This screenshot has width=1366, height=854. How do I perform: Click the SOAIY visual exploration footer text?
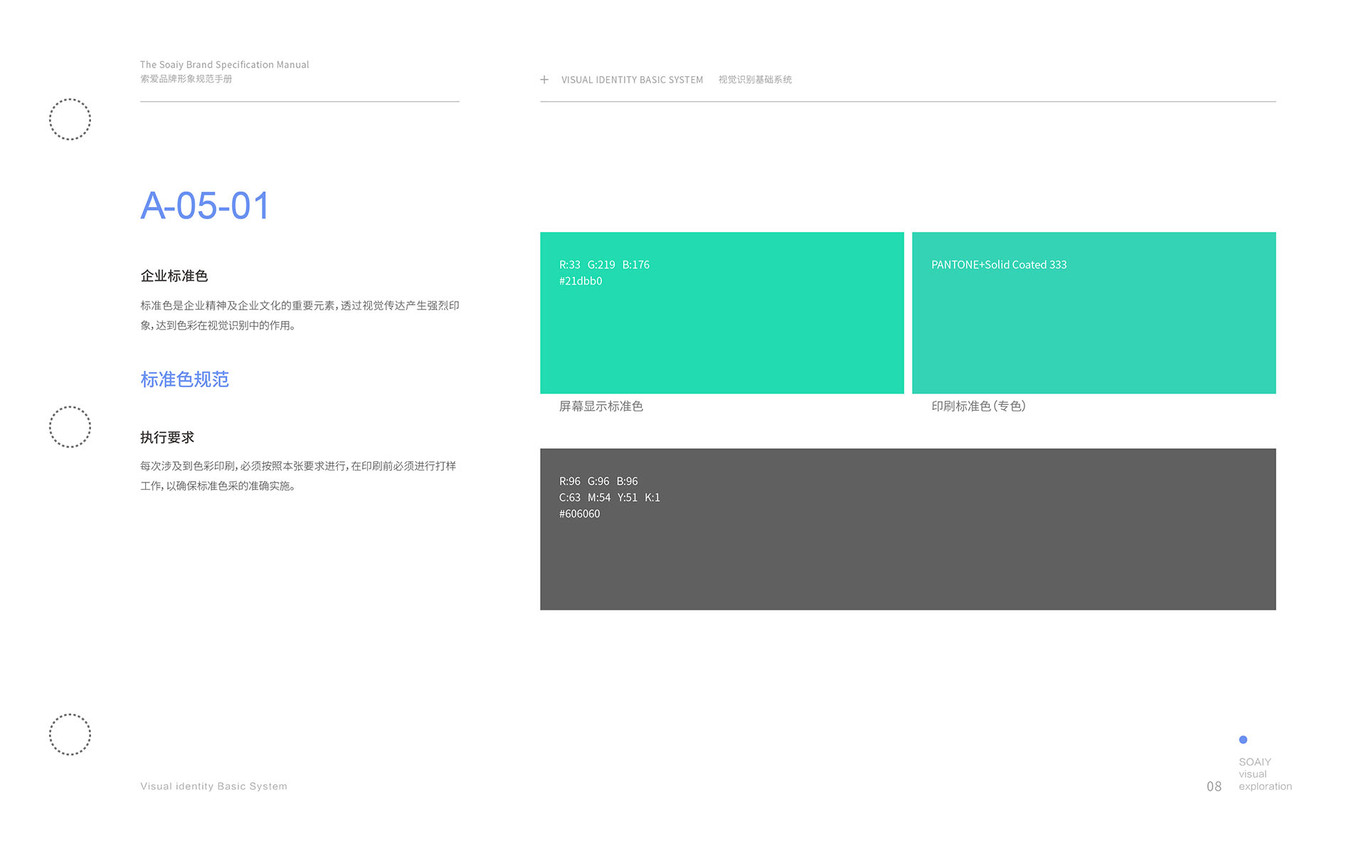pyautogui.click(x=1265, y=774)
